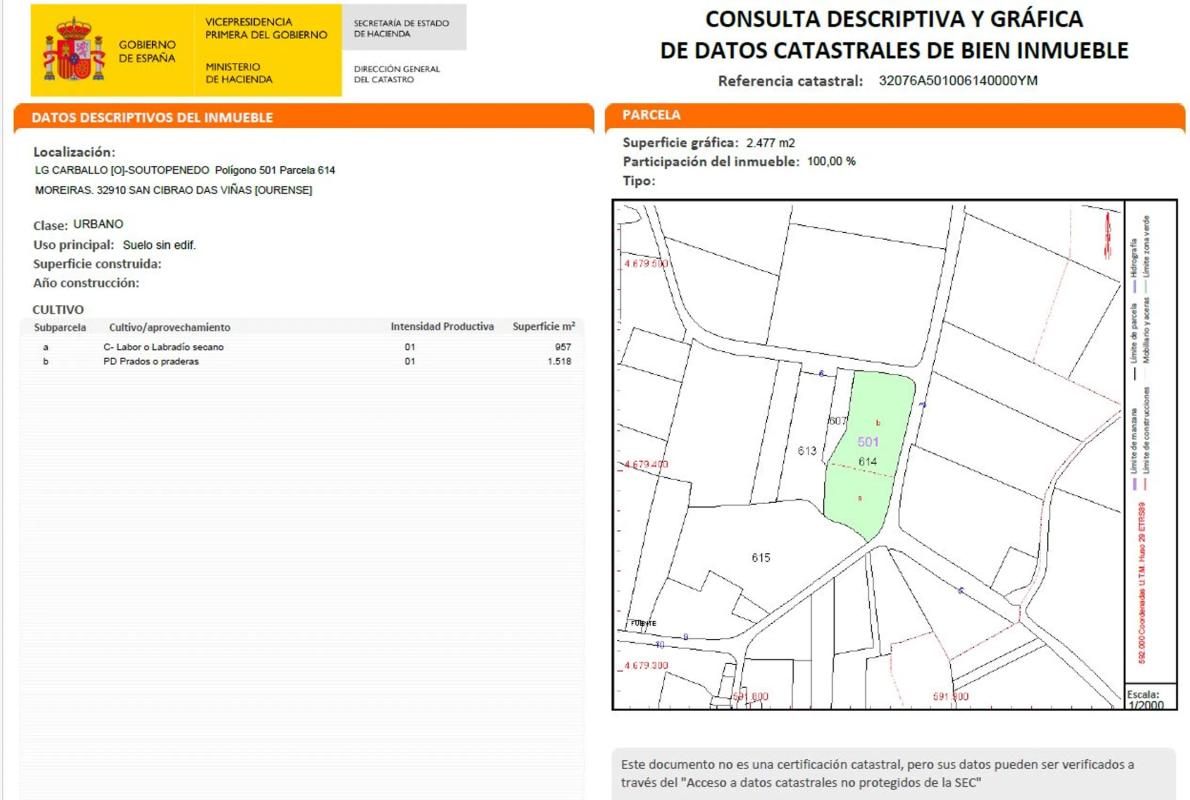Click the purple 501 polygon number
Screen dimensions: 1190x800
click(x=868, y=441)
